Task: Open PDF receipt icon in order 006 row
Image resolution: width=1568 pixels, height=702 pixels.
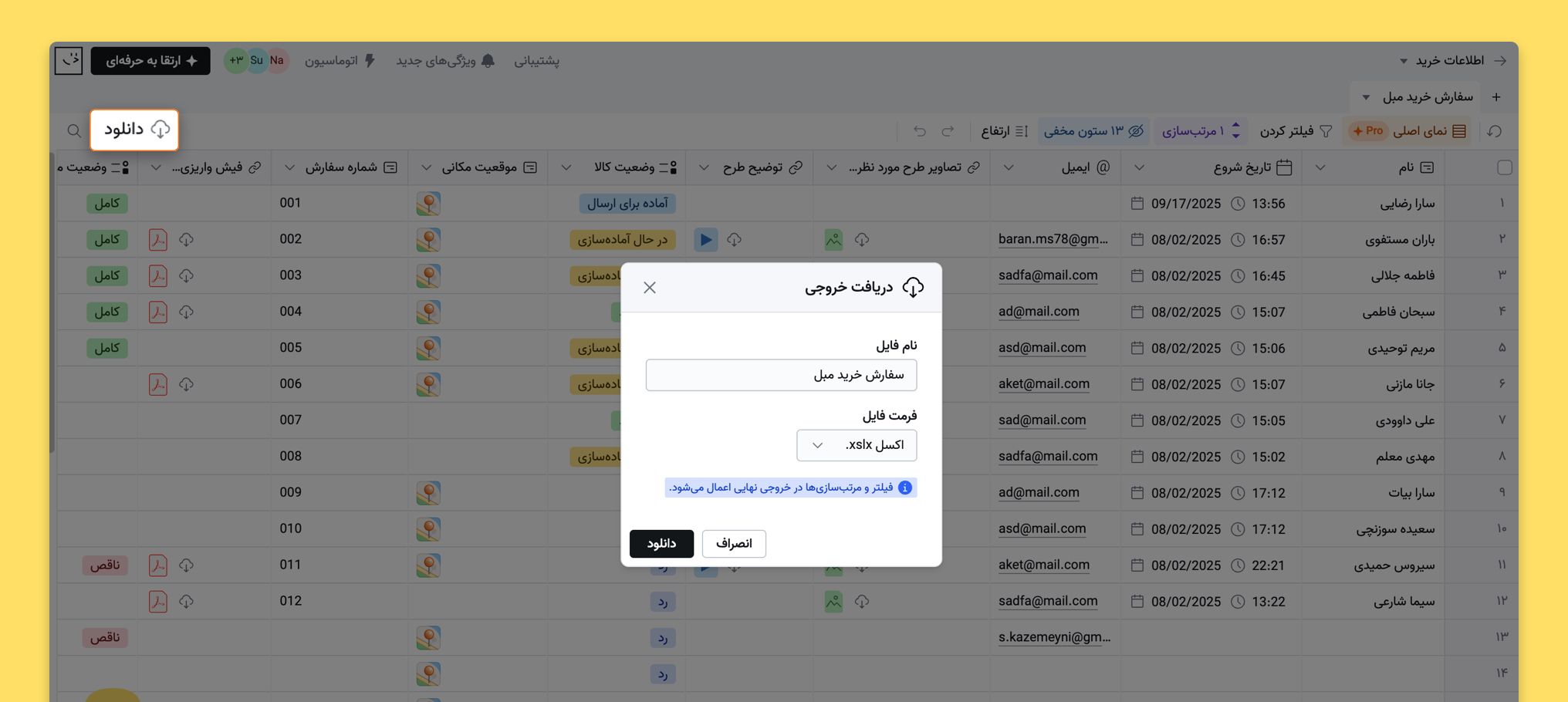Action: tap(158, 384)
